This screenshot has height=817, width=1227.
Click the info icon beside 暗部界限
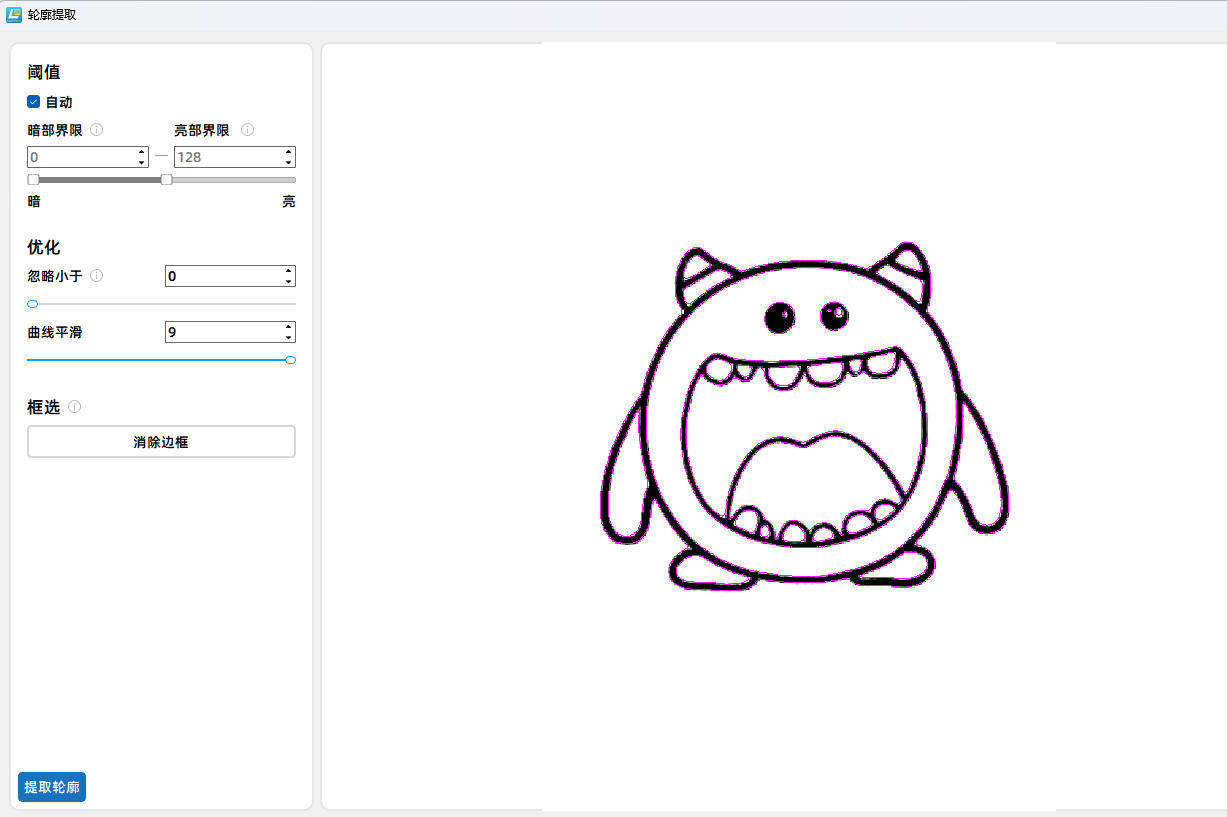(96, 130)
